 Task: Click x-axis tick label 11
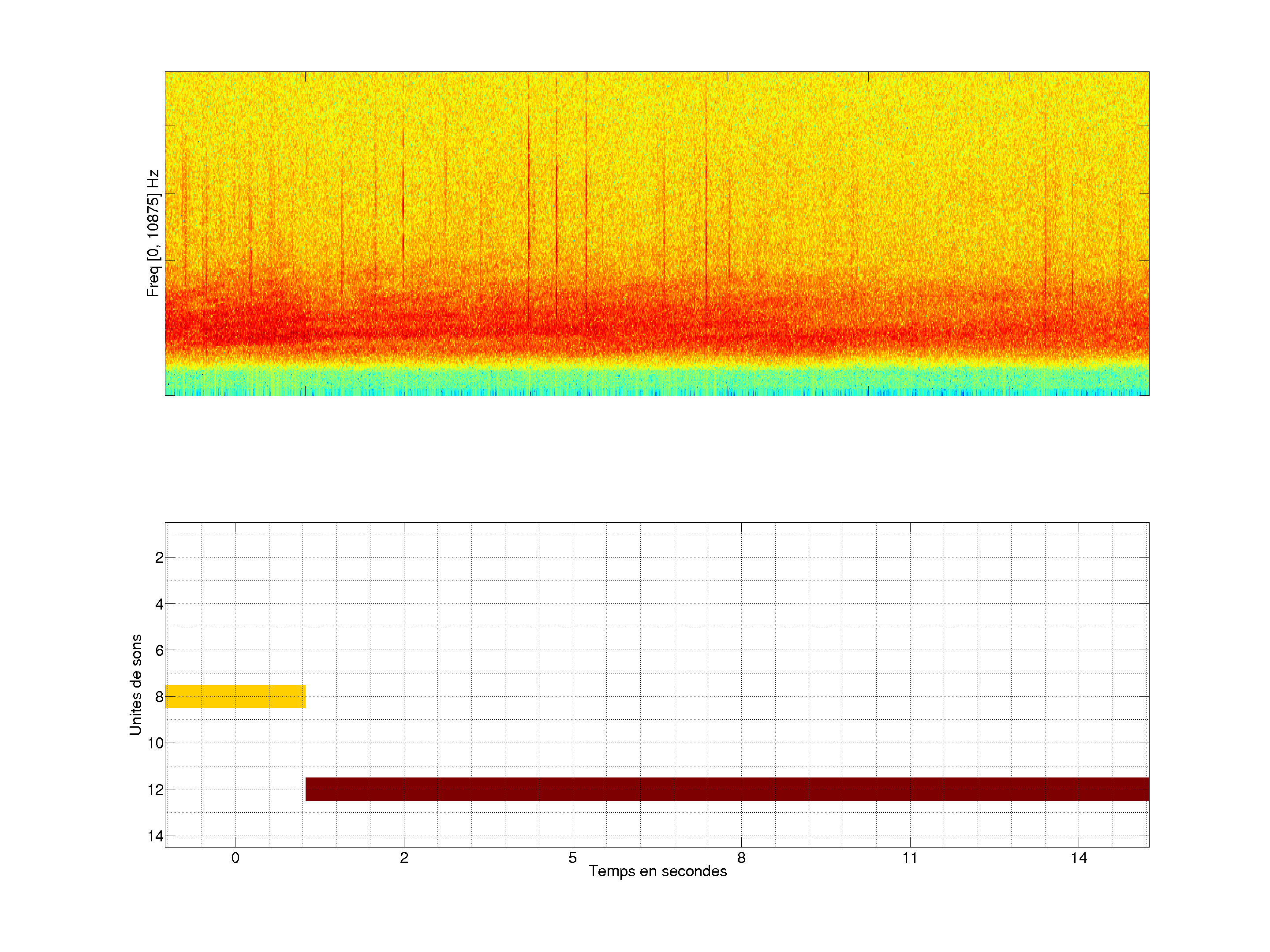[x=909, y=858]
